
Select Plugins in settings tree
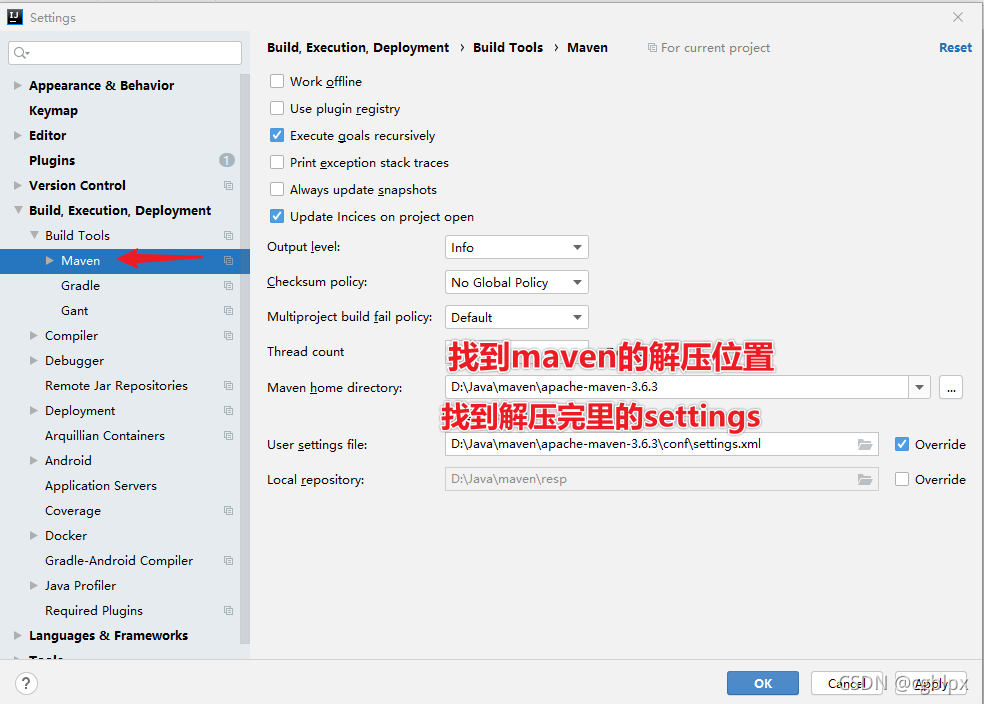(52, 161)
